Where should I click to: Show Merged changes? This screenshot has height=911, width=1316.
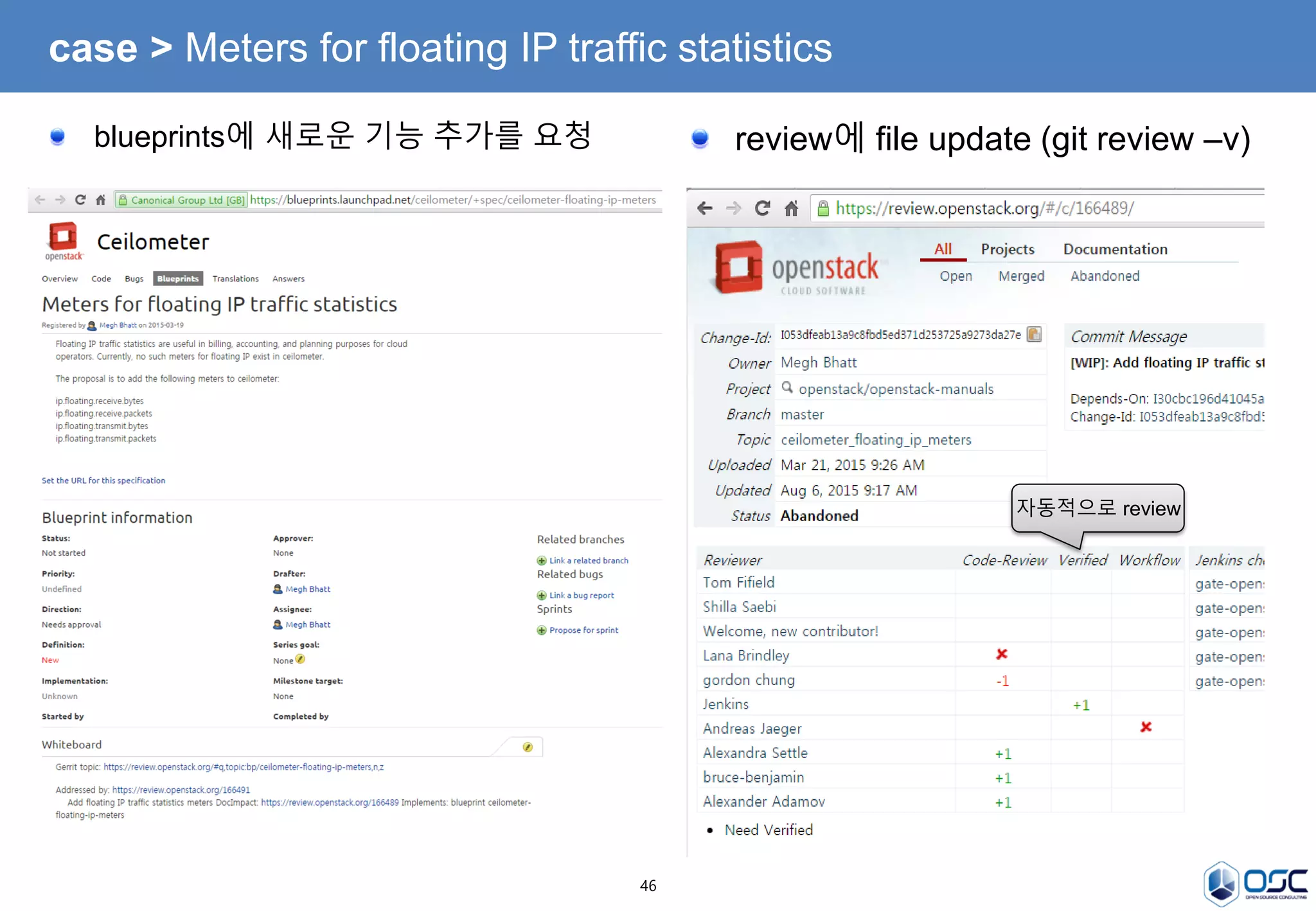click(1021, 276)
